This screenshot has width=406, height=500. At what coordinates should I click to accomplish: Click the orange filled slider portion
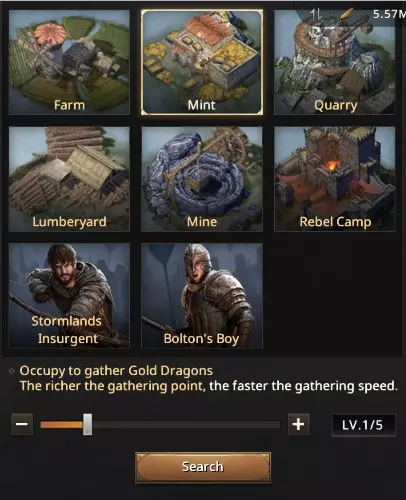pos(62,425)
